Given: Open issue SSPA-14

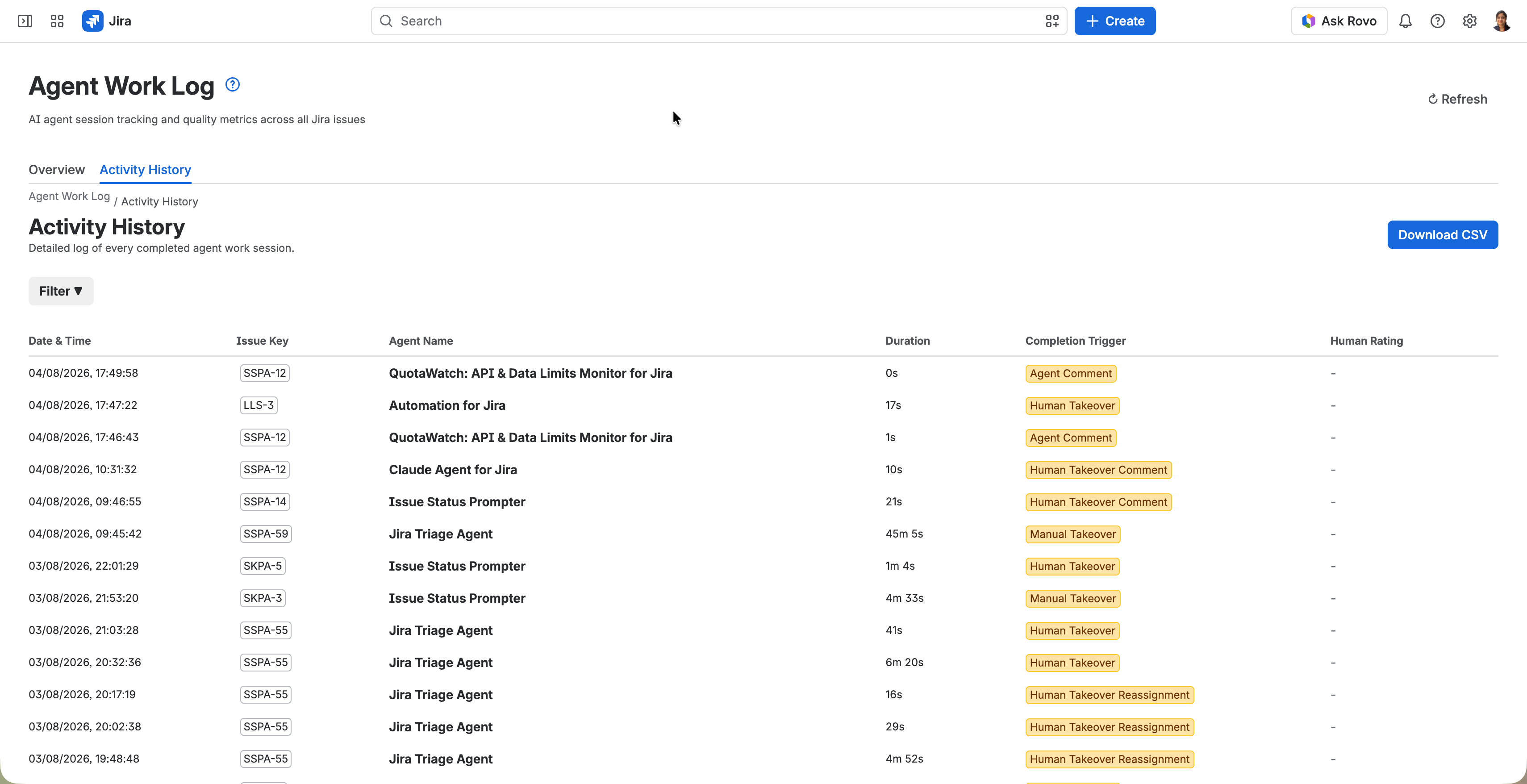Looking at the screenshot, I should click(264, 502).
